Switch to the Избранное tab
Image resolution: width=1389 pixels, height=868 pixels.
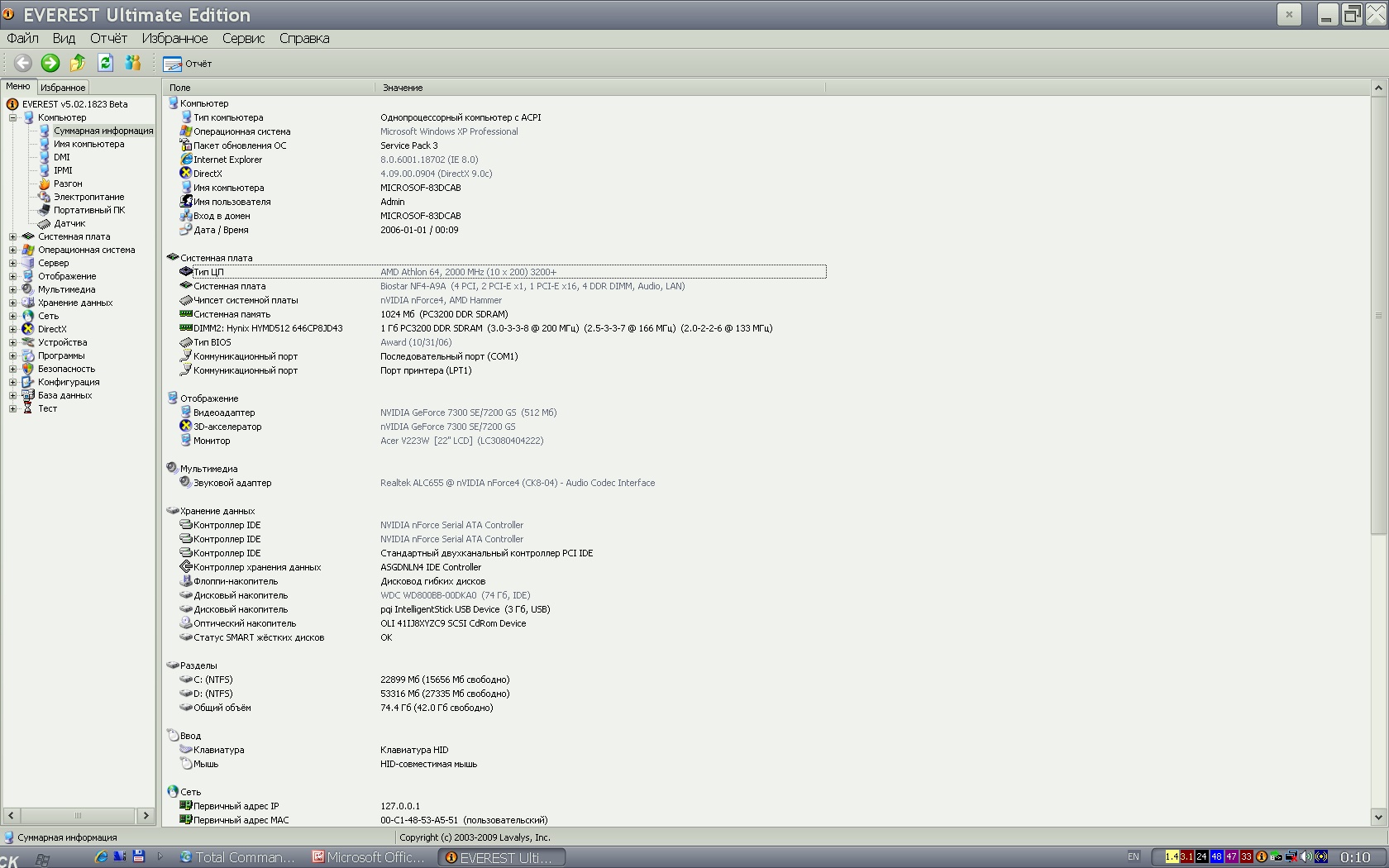[x=63, y=88]
